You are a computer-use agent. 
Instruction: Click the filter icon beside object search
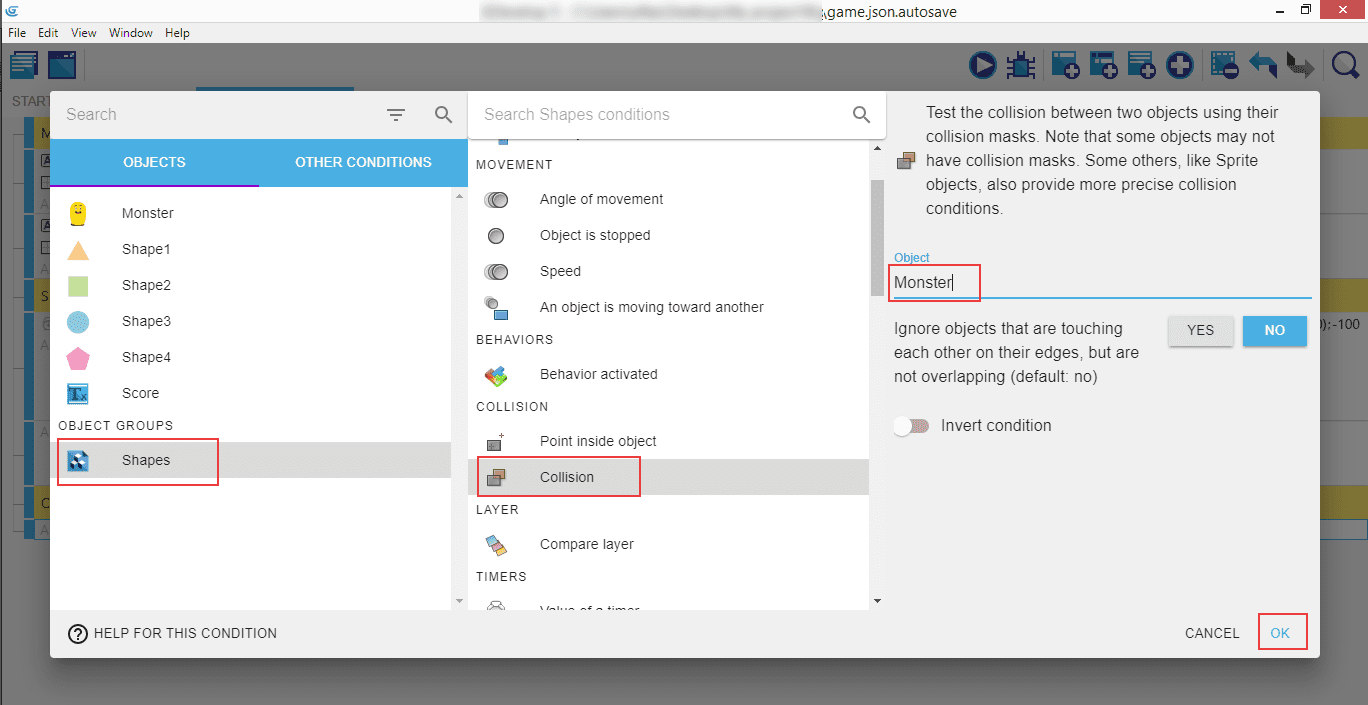tap(396, 115)
